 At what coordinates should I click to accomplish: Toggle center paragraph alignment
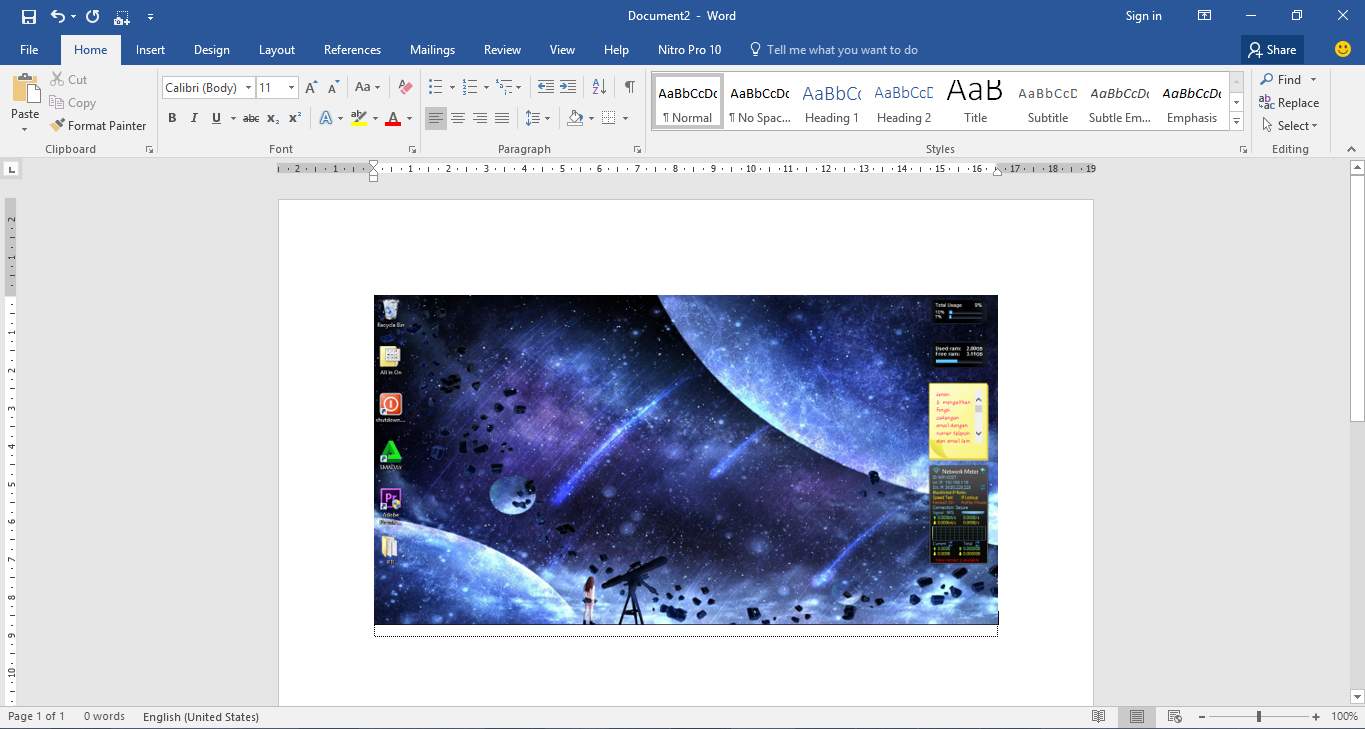tap(457, 117)
